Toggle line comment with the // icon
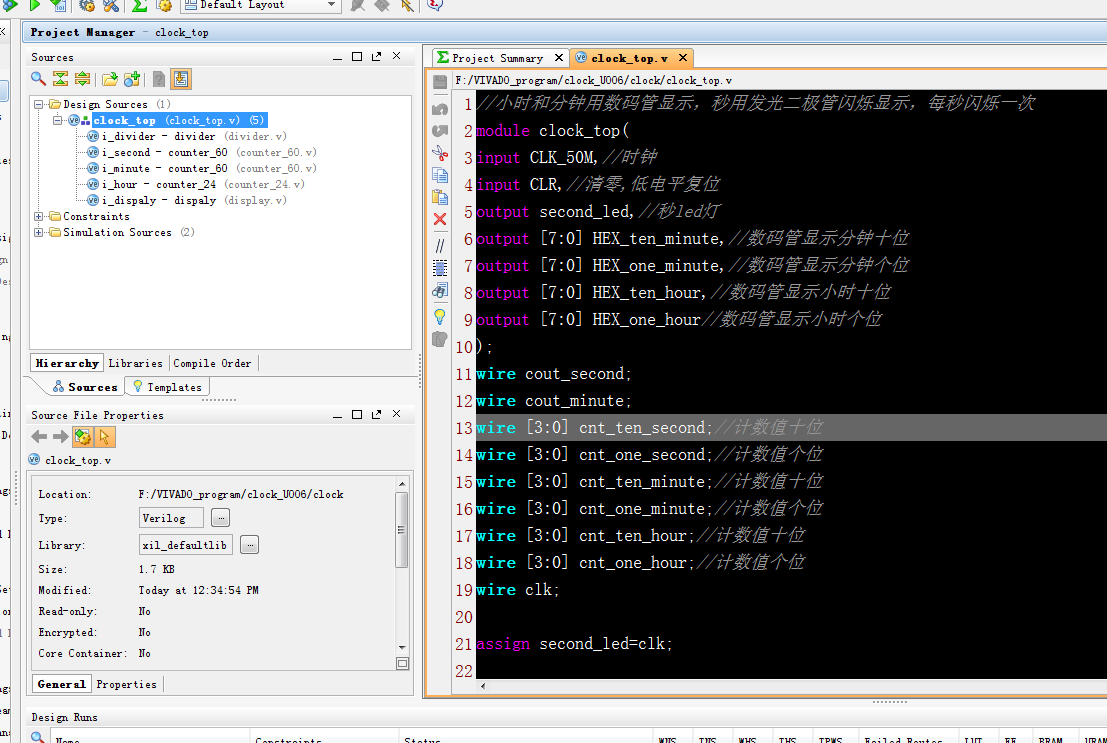 point(440,245)
